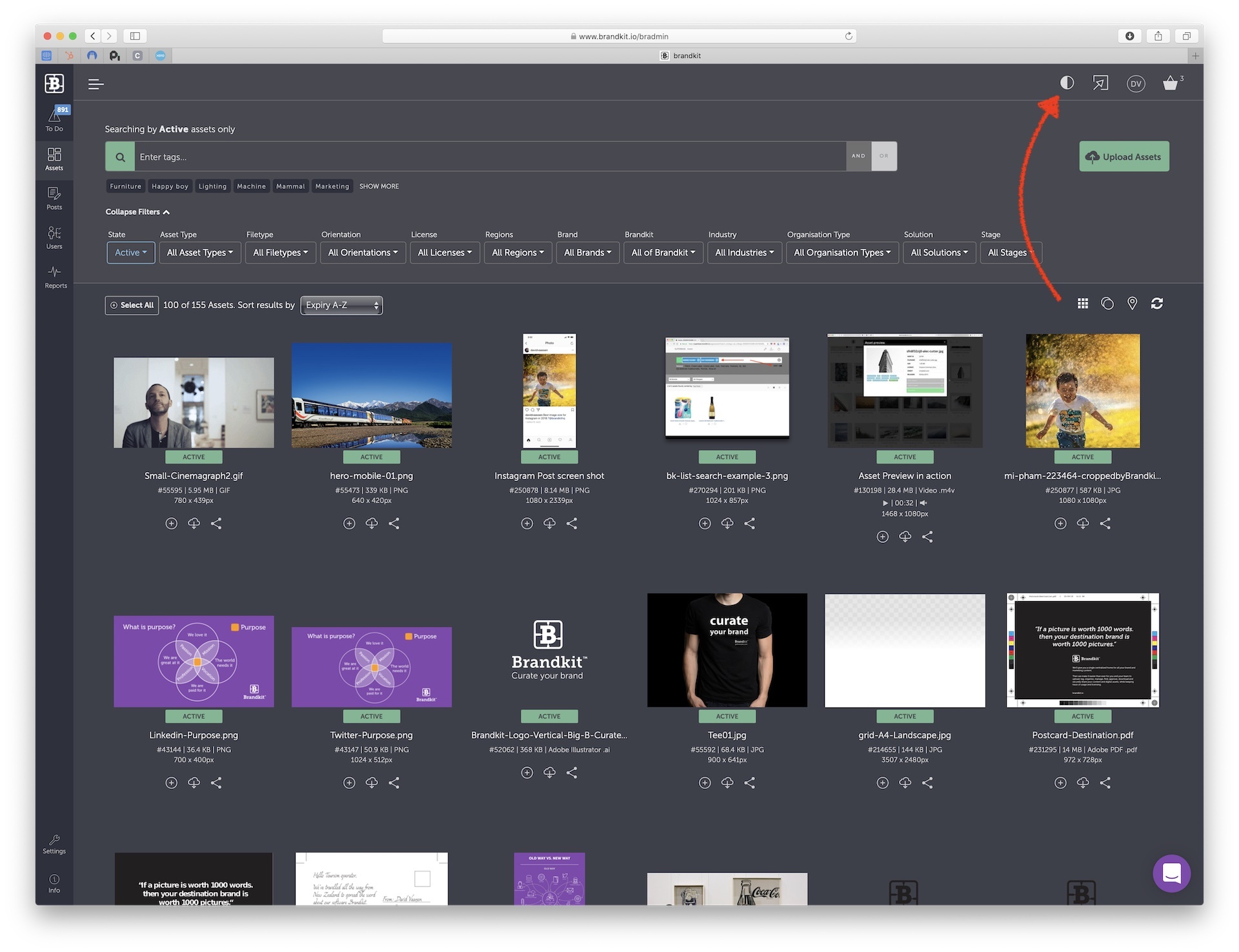Open the basket cart icon
The height and width of the screenshot is (952, 1239).
(1171, 83)
